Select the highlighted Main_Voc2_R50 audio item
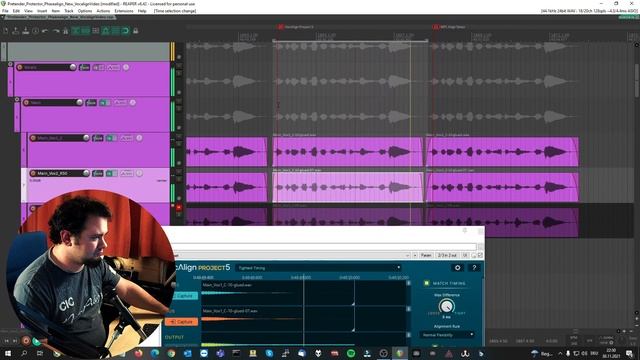The height and width of the screenshot is (360, 640). [x=348, y=187]
